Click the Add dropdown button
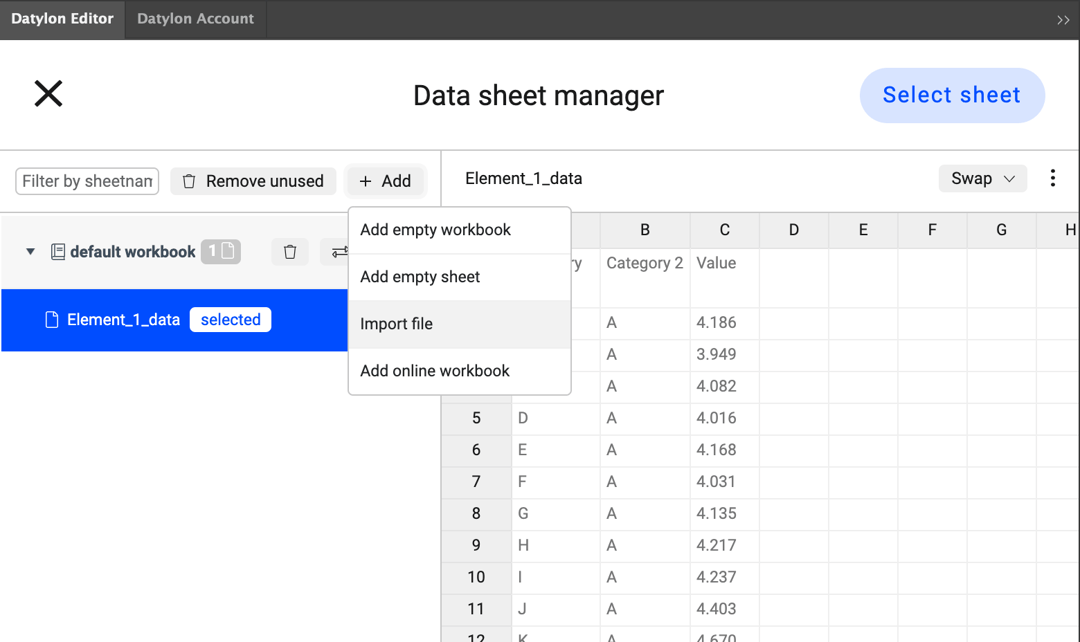1080x642 pixels. [385, 181]
